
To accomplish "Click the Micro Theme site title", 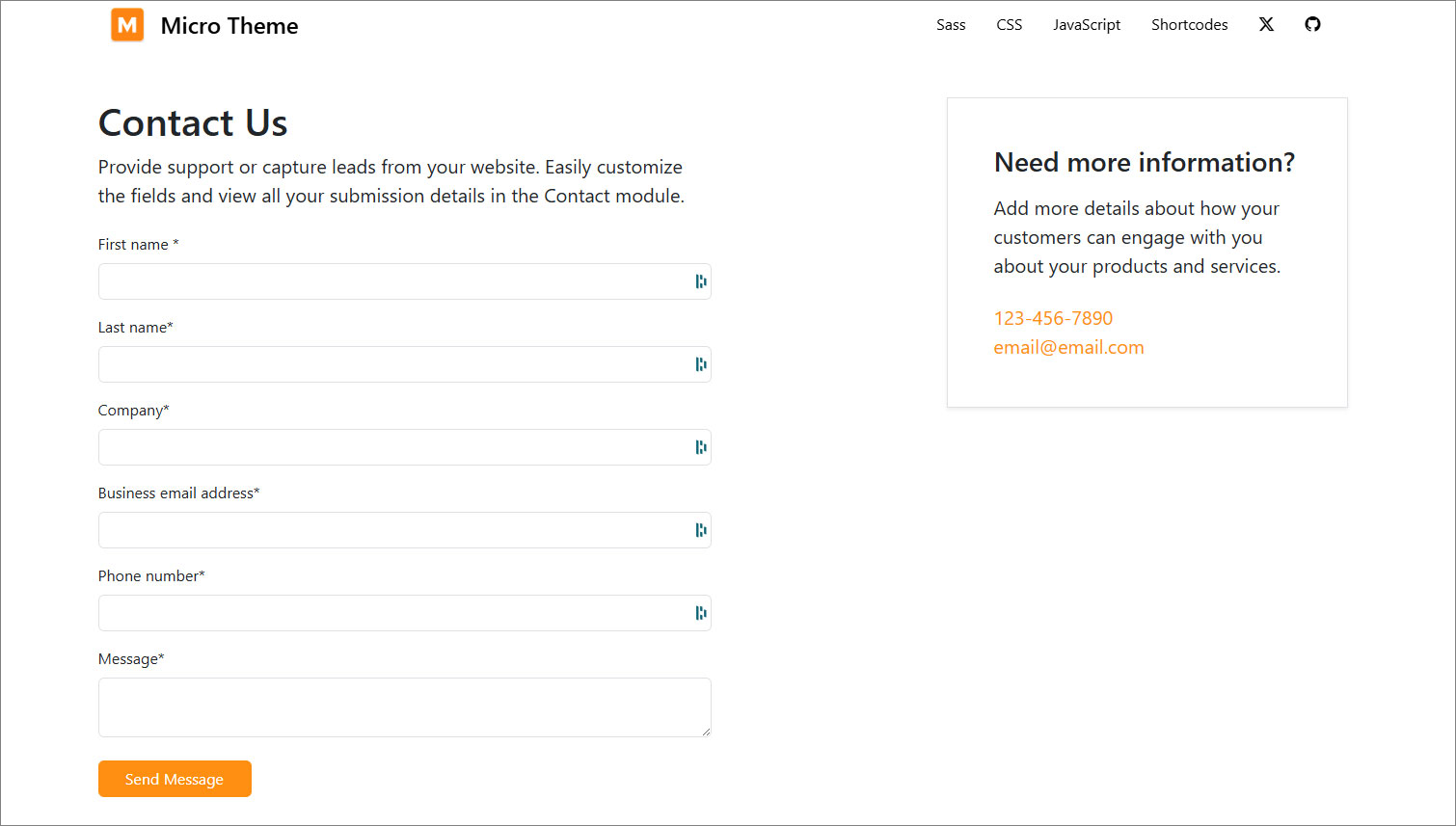I will coord(229,26).
